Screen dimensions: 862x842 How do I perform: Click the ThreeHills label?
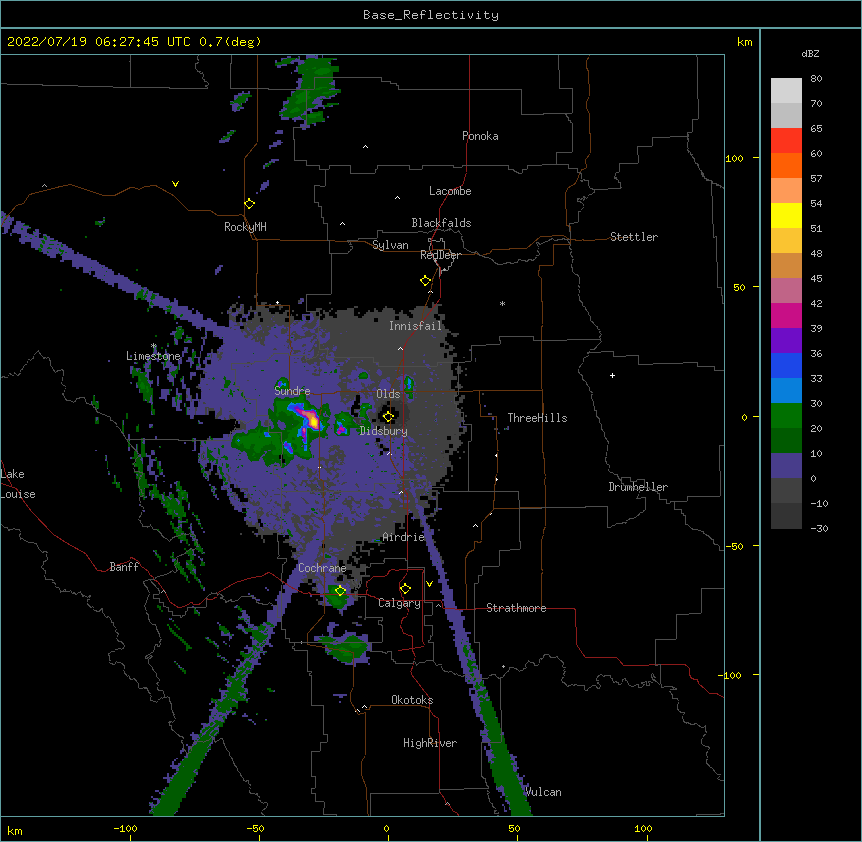click(x=537, y=418)
